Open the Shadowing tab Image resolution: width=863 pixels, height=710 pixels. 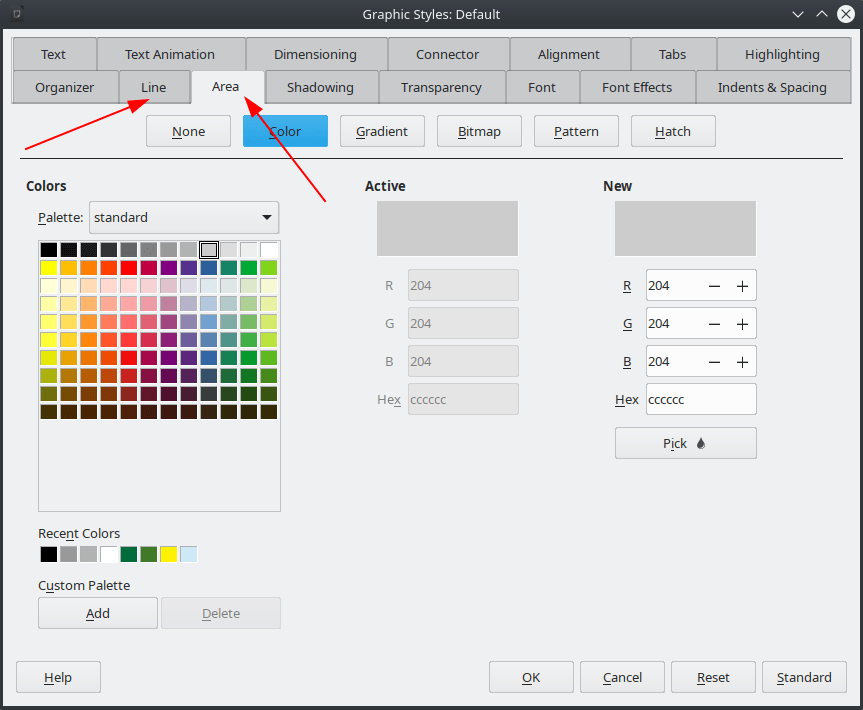320,88
